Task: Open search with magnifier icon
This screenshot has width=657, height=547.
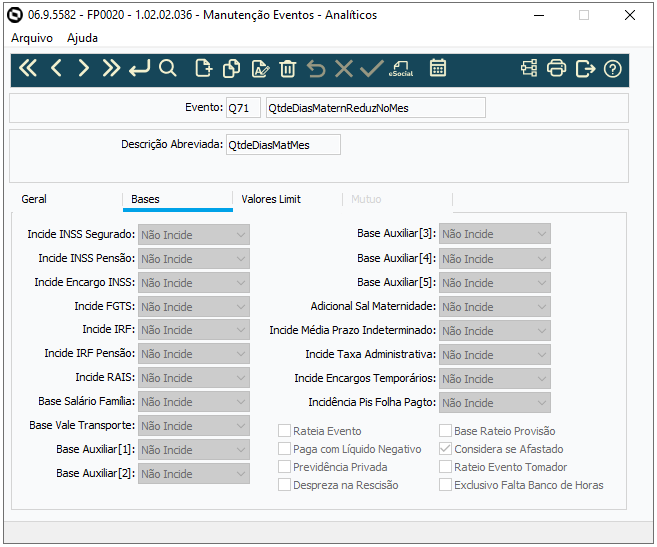Action: tap(168, 68)
